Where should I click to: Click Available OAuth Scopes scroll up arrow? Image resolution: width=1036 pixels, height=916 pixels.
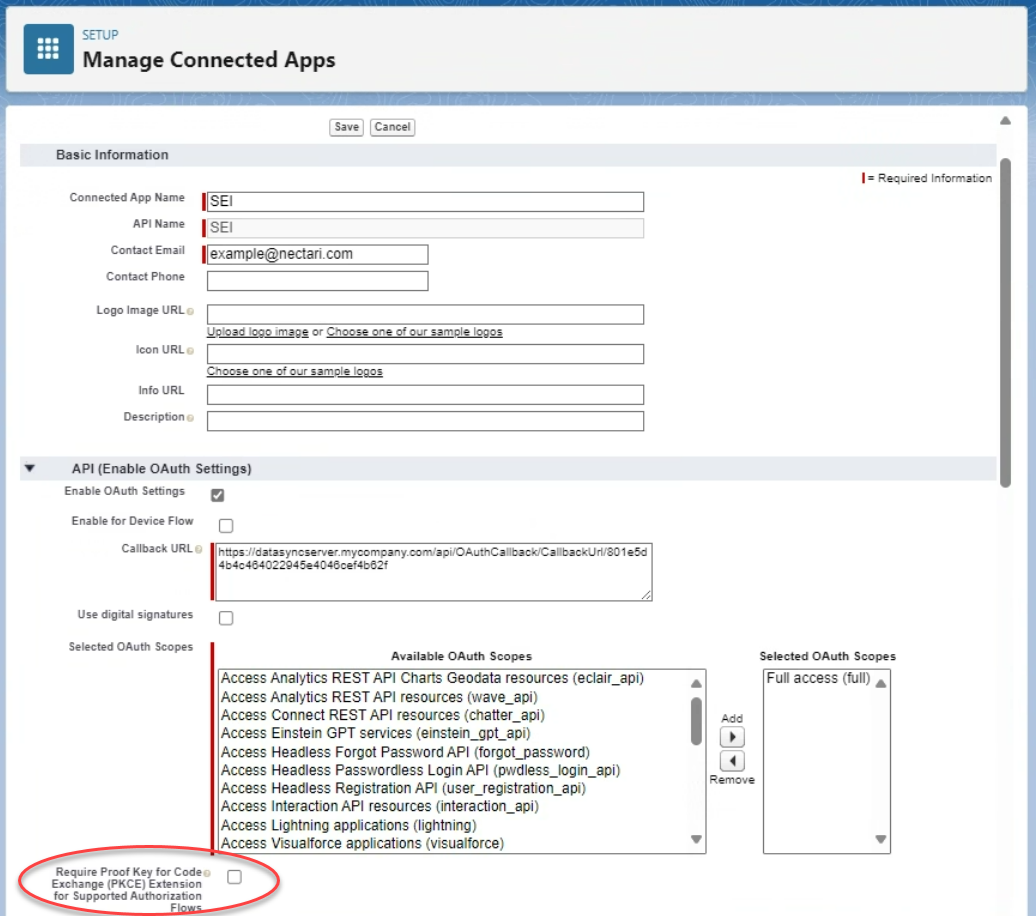click(696, 683)
